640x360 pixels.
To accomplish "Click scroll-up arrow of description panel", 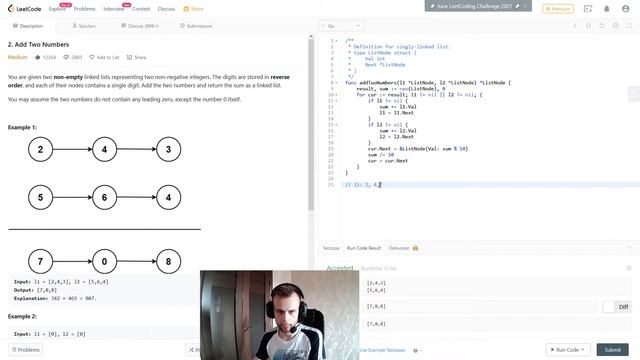I will pos(311,37).
